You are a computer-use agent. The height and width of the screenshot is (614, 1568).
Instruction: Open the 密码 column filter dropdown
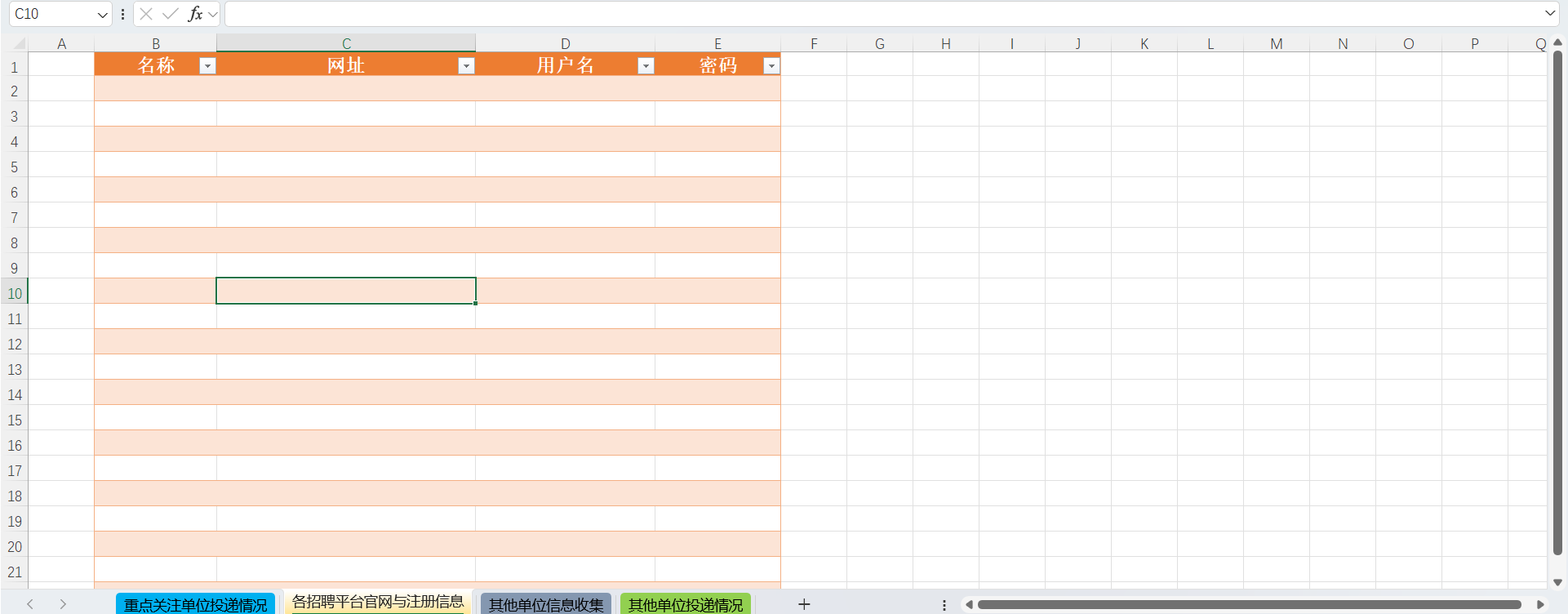coord(771,66)
